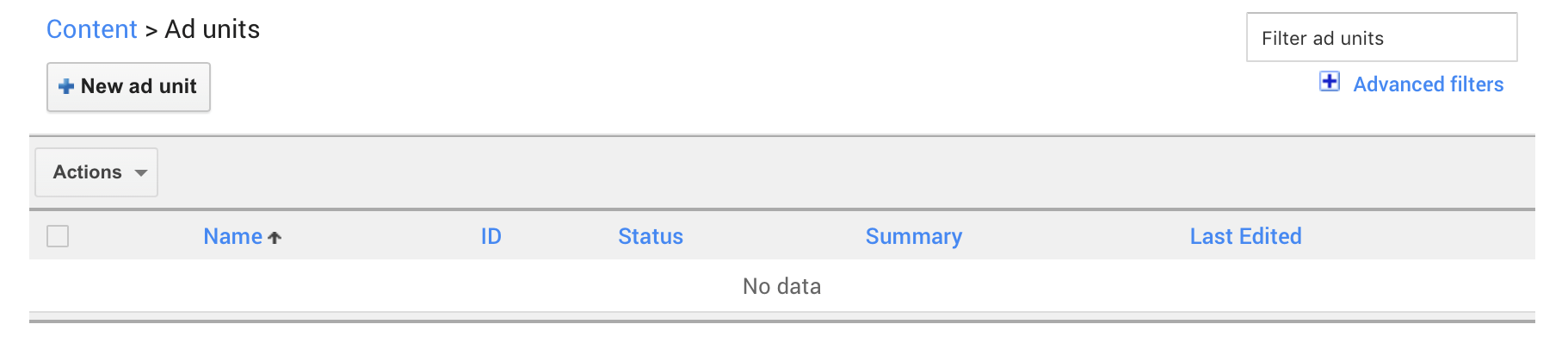Click the blue plus icon on New ad unit
Viewport: 1568px width, 343px height.
click(66, 86)
